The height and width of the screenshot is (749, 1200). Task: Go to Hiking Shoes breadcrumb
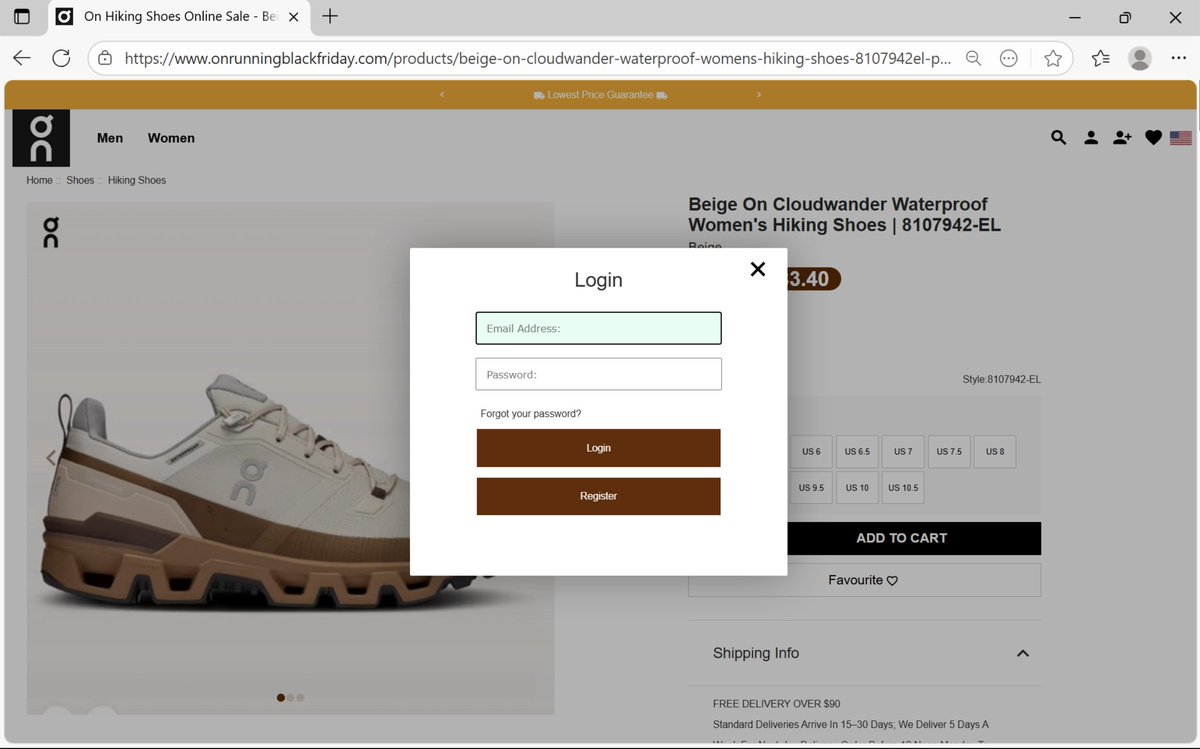click(x=137, y=180)
